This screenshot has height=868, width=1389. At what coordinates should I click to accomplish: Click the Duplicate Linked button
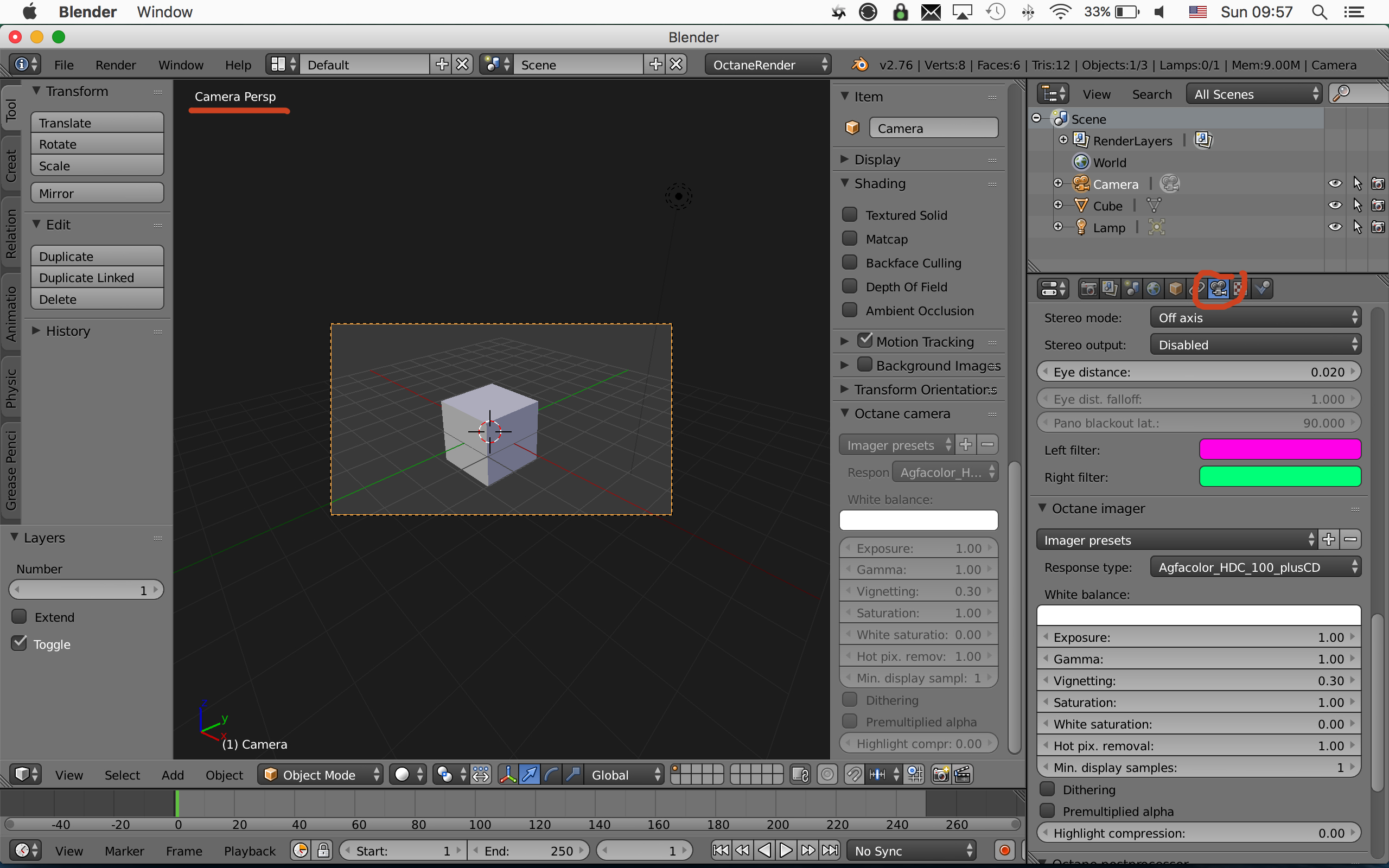click(97, 278)
